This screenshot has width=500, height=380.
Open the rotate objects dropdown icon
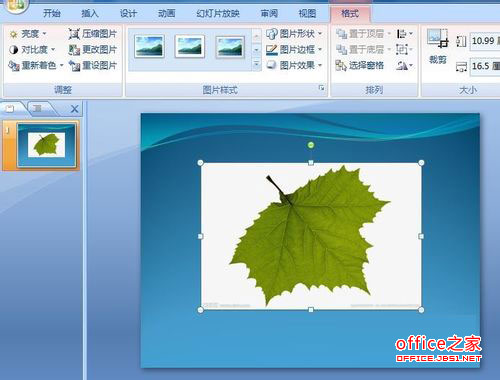[405, 65]
